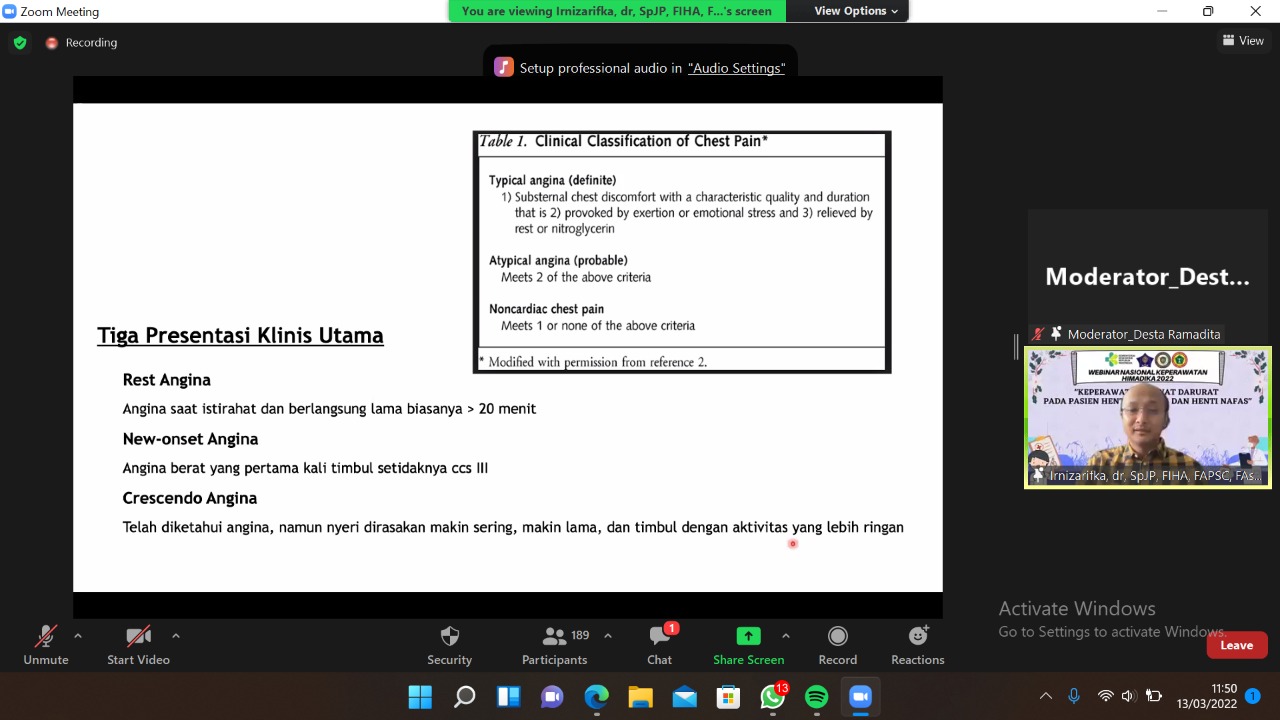This screenshot has width=1280, height=720.
Task: Click the system tray volume icon
Action: pos(1128,697)
